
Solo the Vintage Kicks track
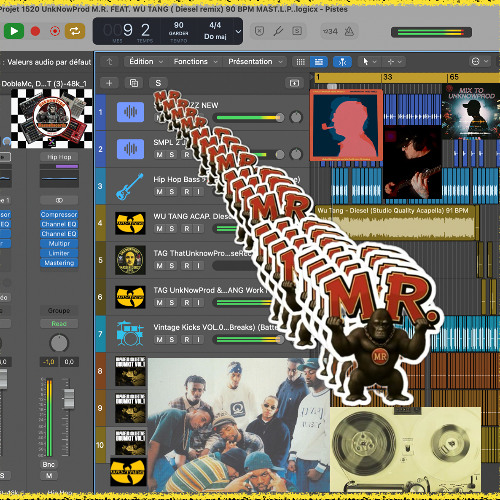(172, 340)
